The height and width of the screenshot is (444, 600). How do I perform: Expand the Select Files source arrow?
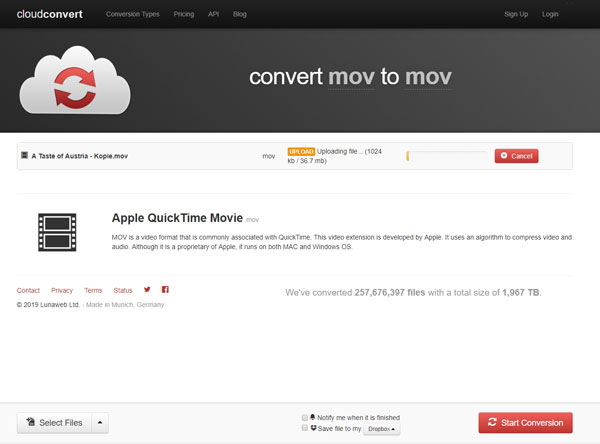100,423
